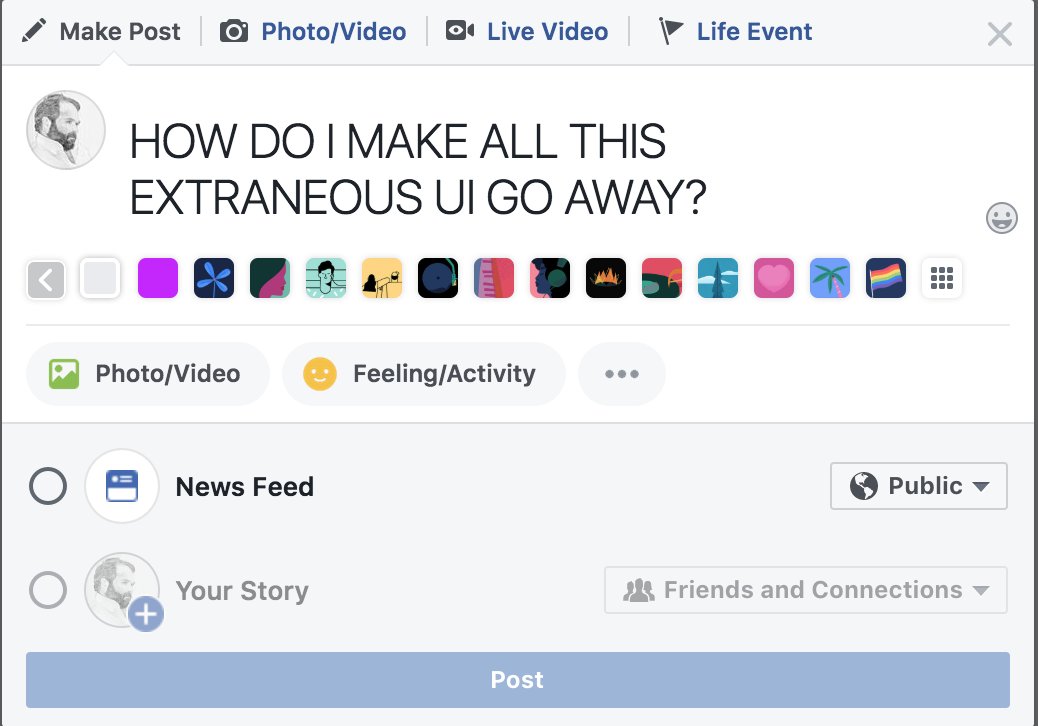Collapse background picker with left arrow

pyautogui.click(x=45, y=279)
